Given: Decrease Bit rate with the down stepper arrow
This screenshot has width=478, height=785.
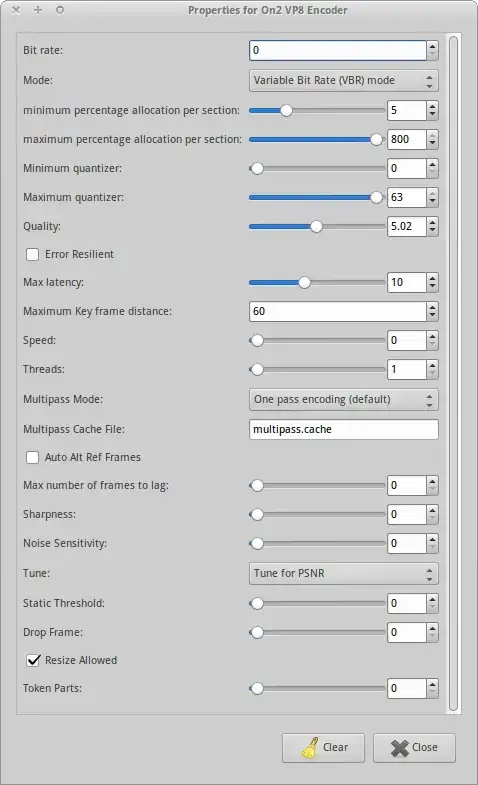Looking at the screenshot, I should 432,55.
